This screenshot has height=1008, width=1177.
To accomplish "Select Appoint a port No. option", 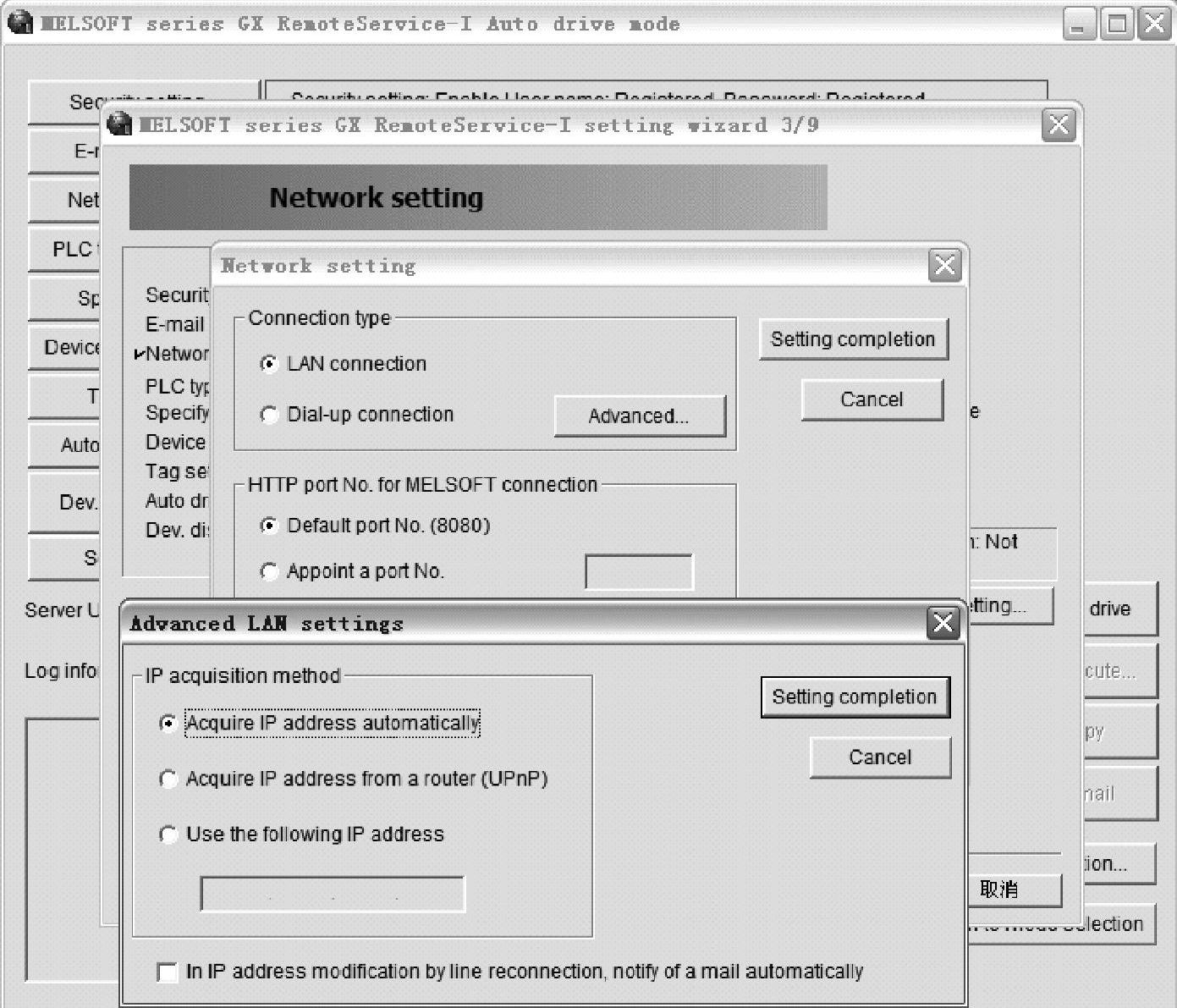I will [x=269, y=571].
